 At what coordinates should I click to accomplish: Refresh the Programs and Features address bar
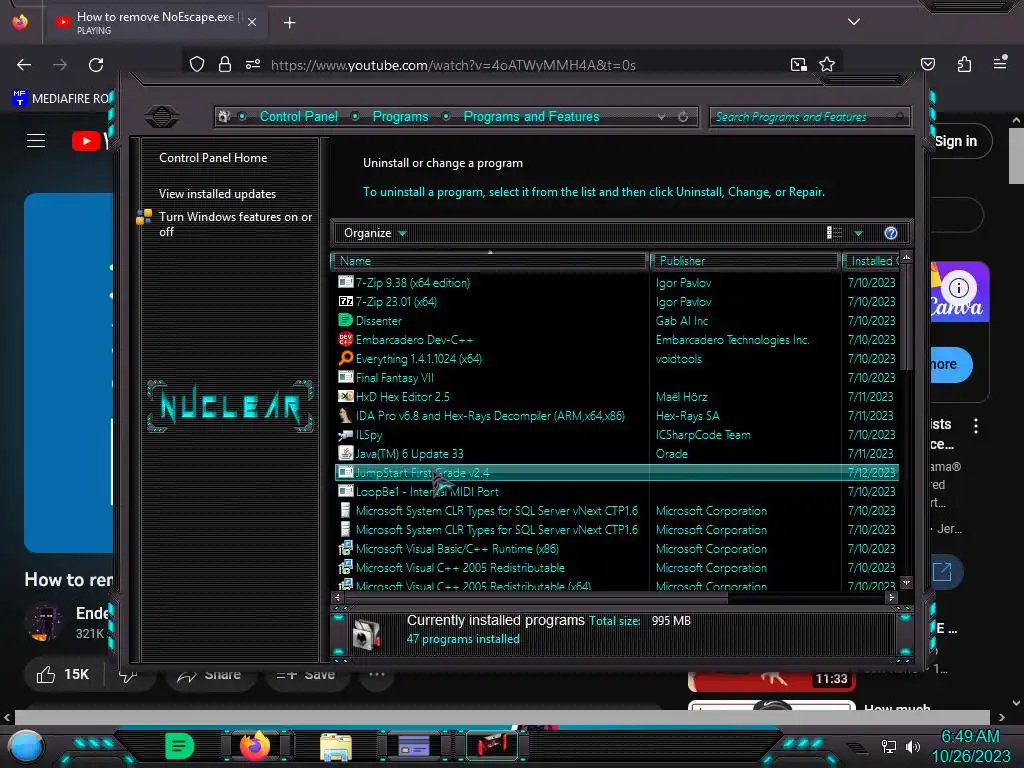[683, 117]
